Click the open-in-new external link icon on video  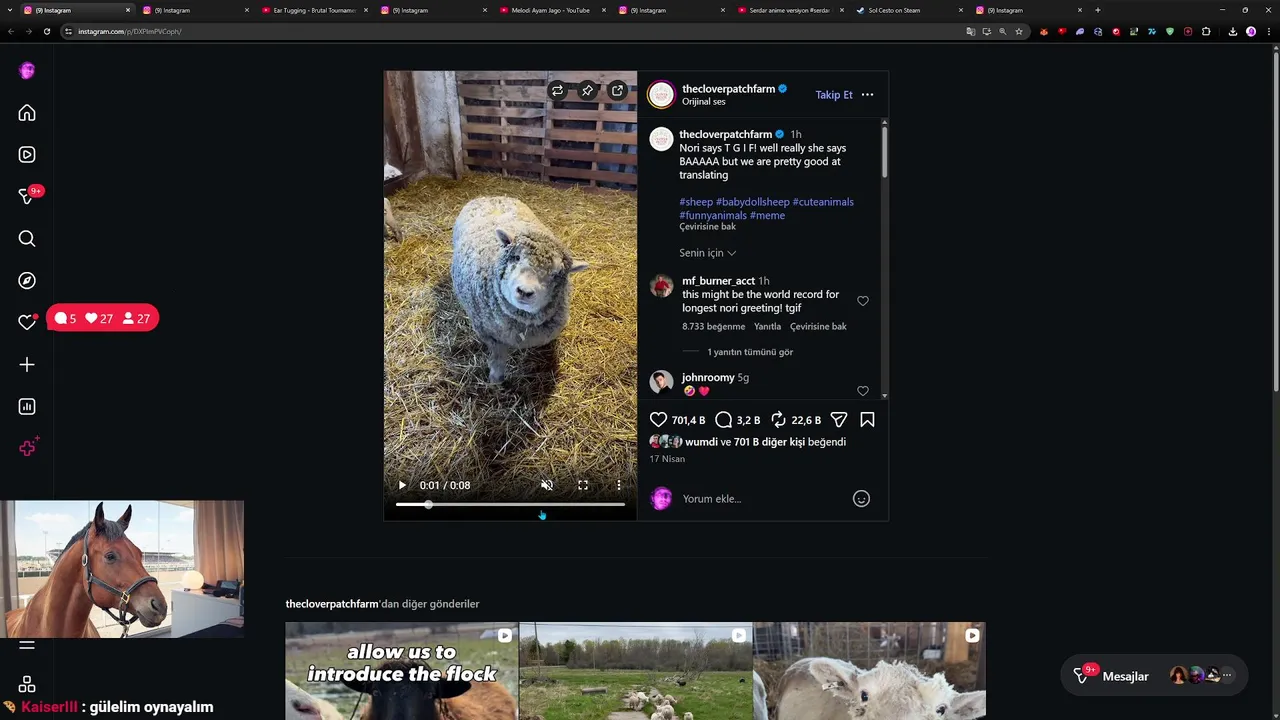pyautogui.click(x=617, y=91)
